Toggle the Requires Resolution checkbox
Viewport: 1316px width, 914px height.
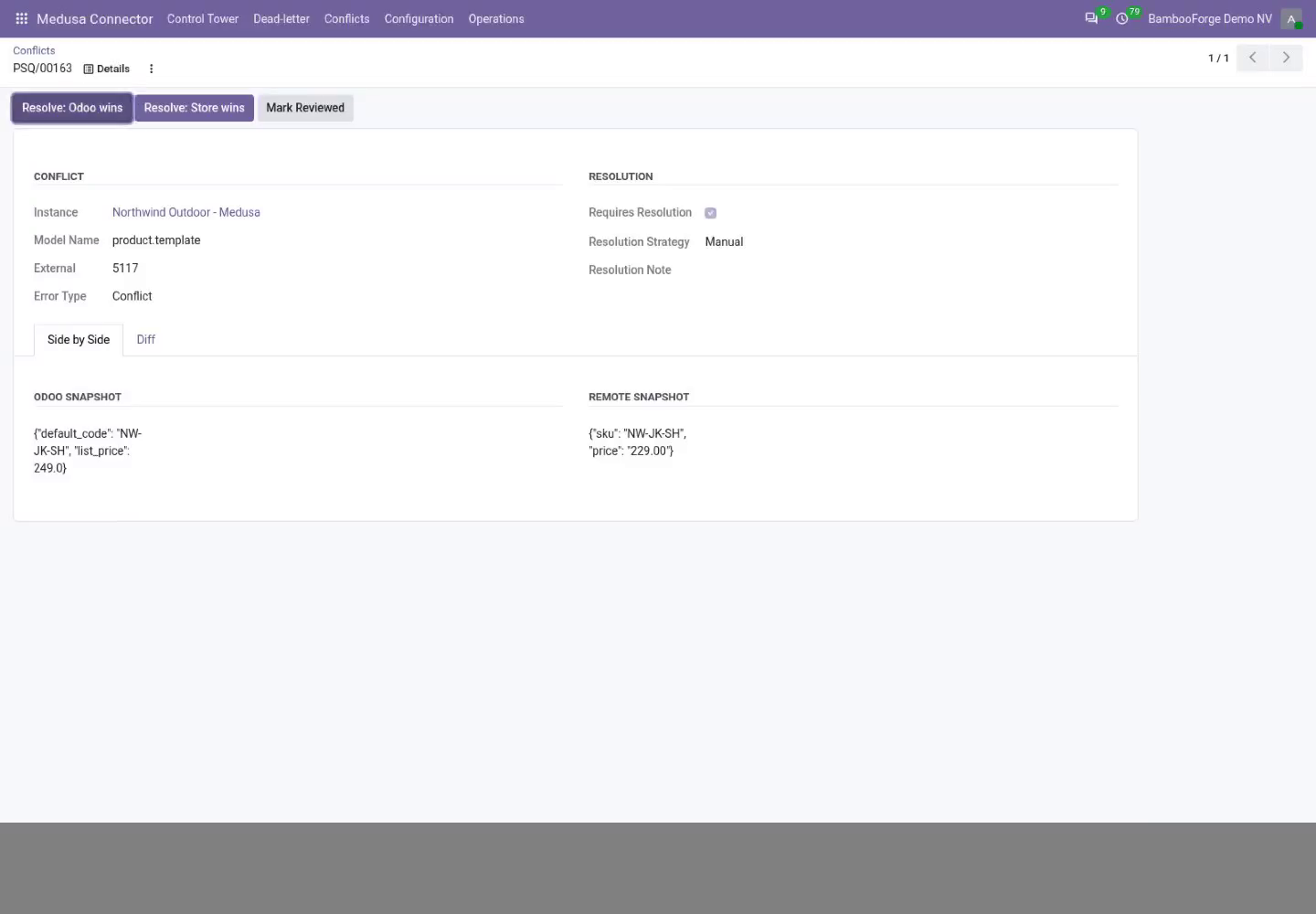710,213
